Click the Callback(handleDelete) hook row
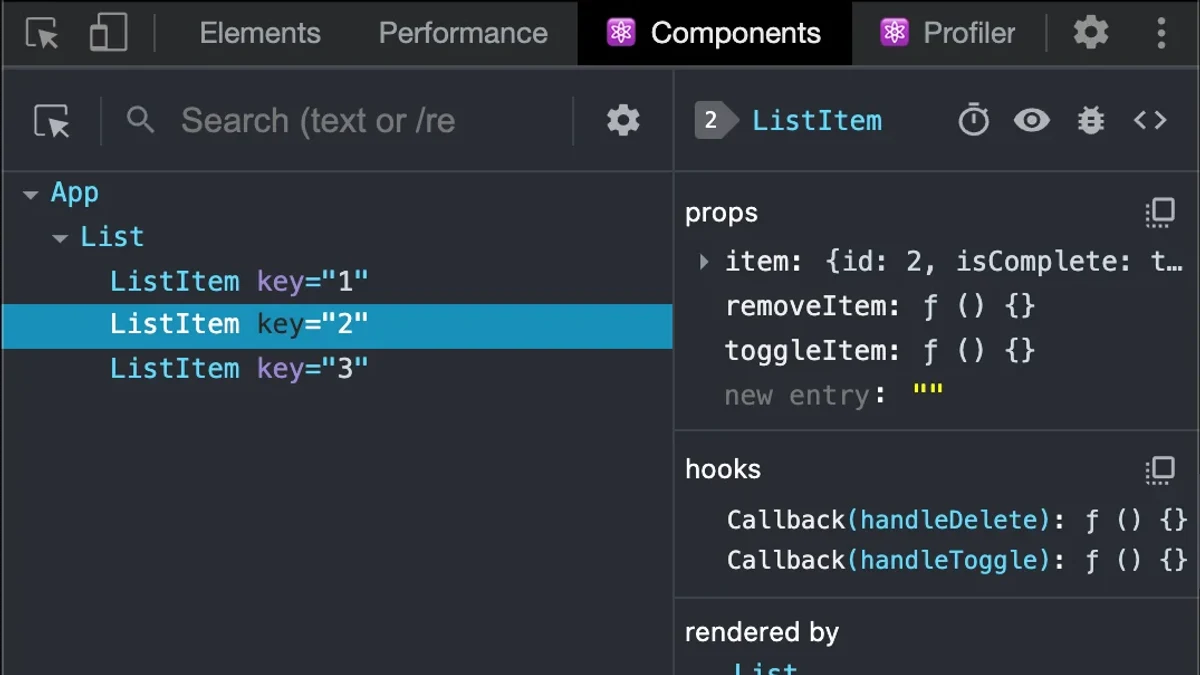Image resolution: width=1200 pixels, height=675 pixels. [957, 520]
